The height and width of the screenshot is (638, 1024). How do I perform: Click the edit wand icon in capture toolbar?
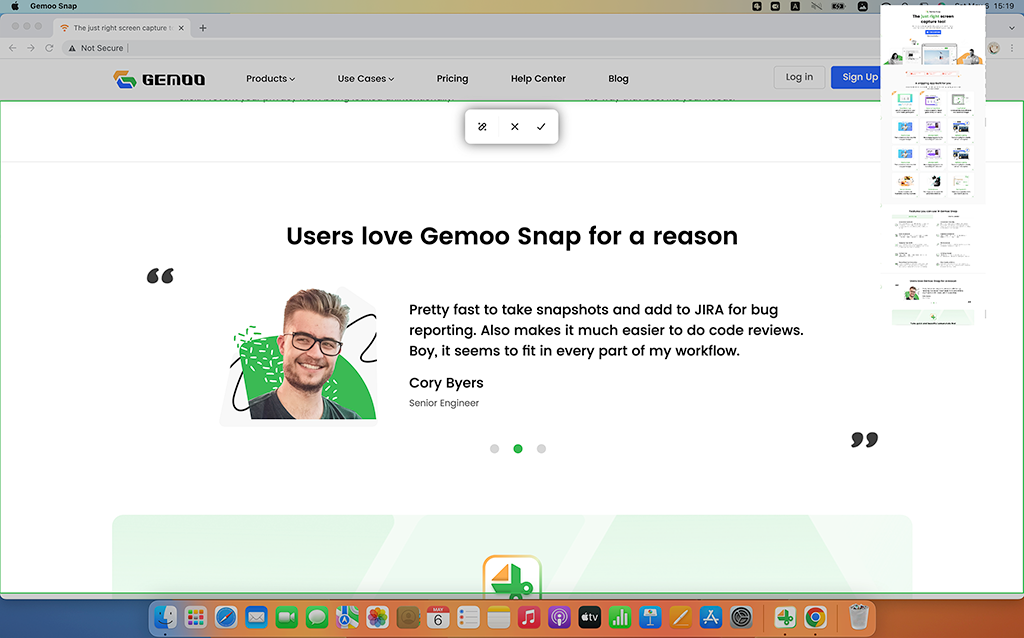pyautogui.click(x=482, y=127)
